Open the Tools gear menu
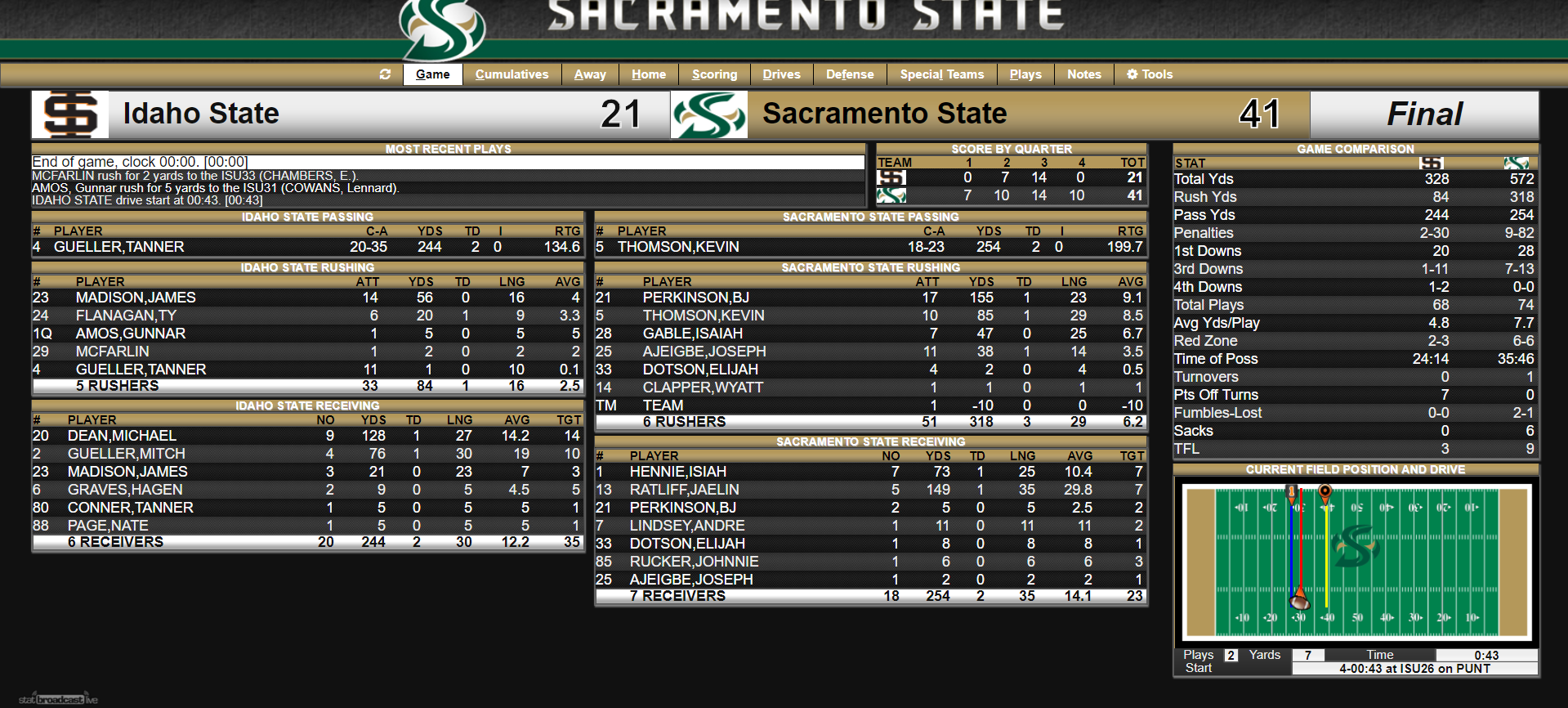This screenshot has height=708, width=1568. point(1149,74)
